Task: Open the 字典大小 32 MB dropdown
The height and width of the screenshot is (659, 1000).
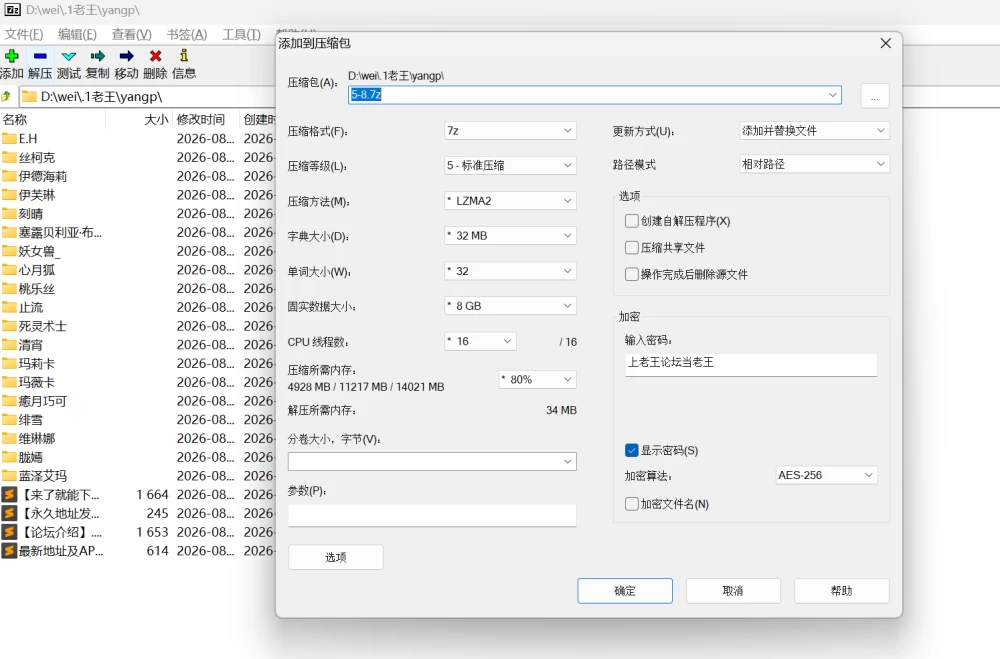Action: click(510, 235)
